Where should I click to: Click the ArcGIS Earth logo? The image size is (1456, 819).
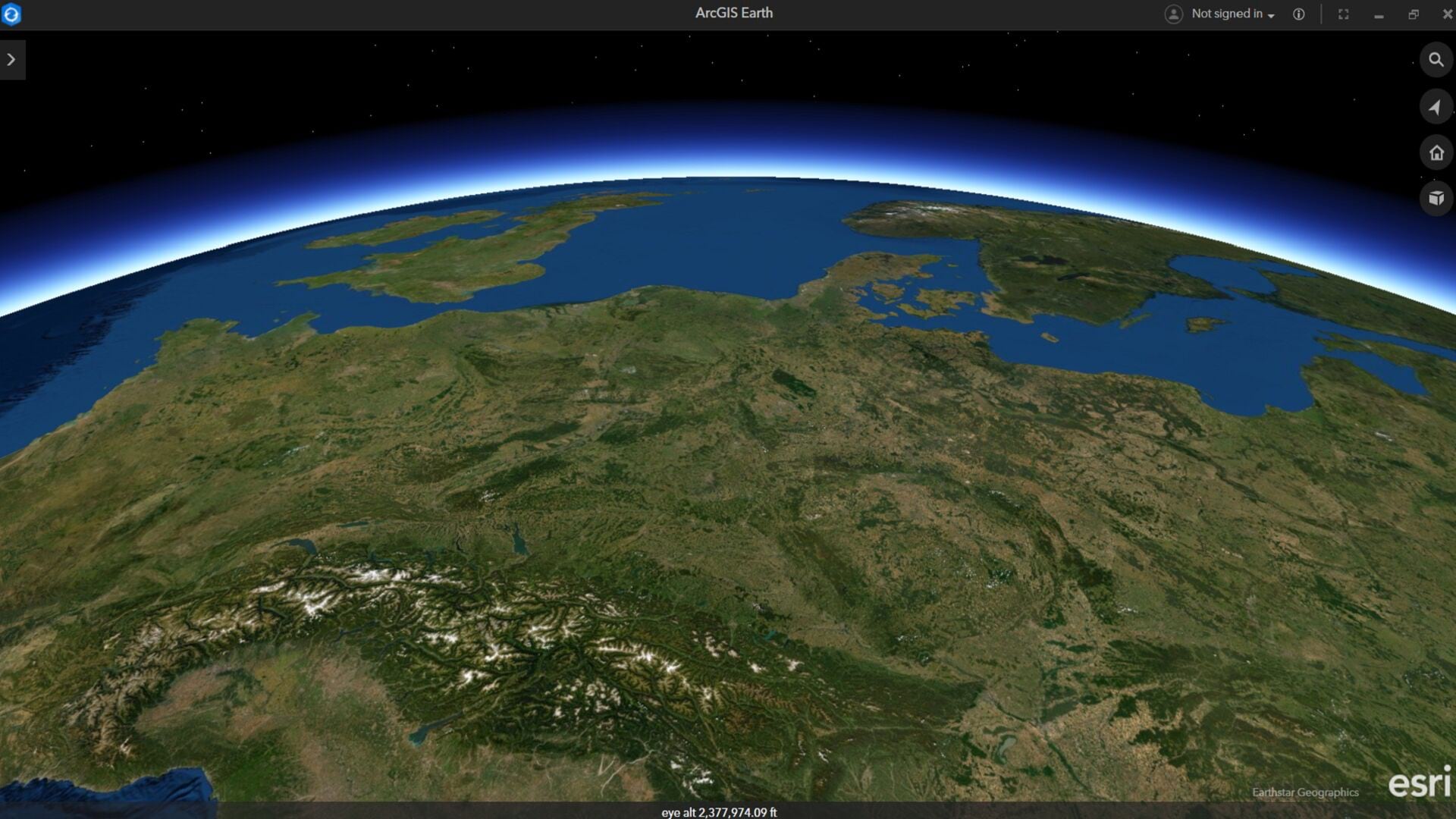coord(11,15)
